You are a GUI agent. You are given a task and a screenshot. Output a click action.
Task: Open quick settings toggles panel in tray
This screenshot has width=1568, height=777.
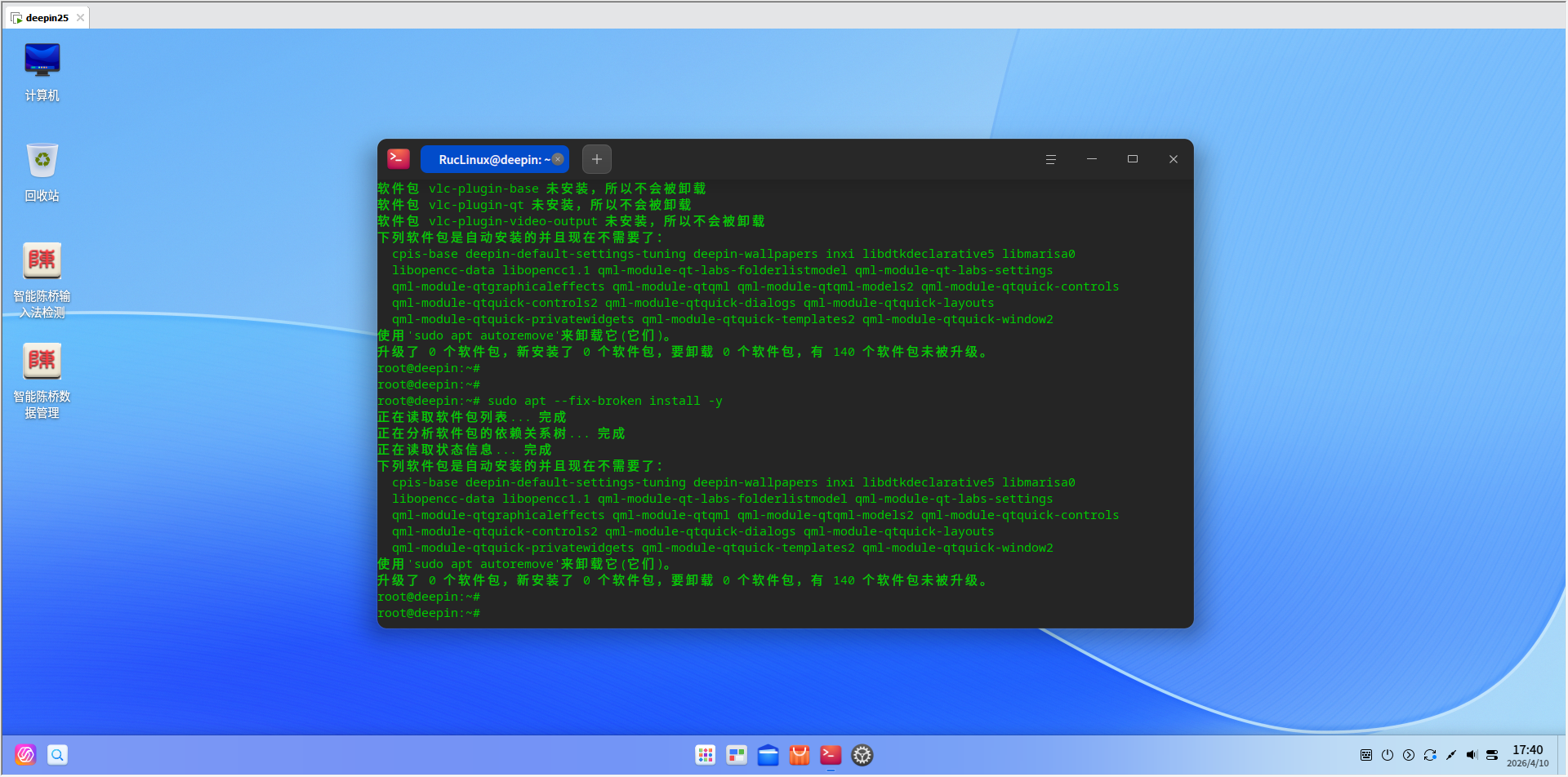[1493, 755]
